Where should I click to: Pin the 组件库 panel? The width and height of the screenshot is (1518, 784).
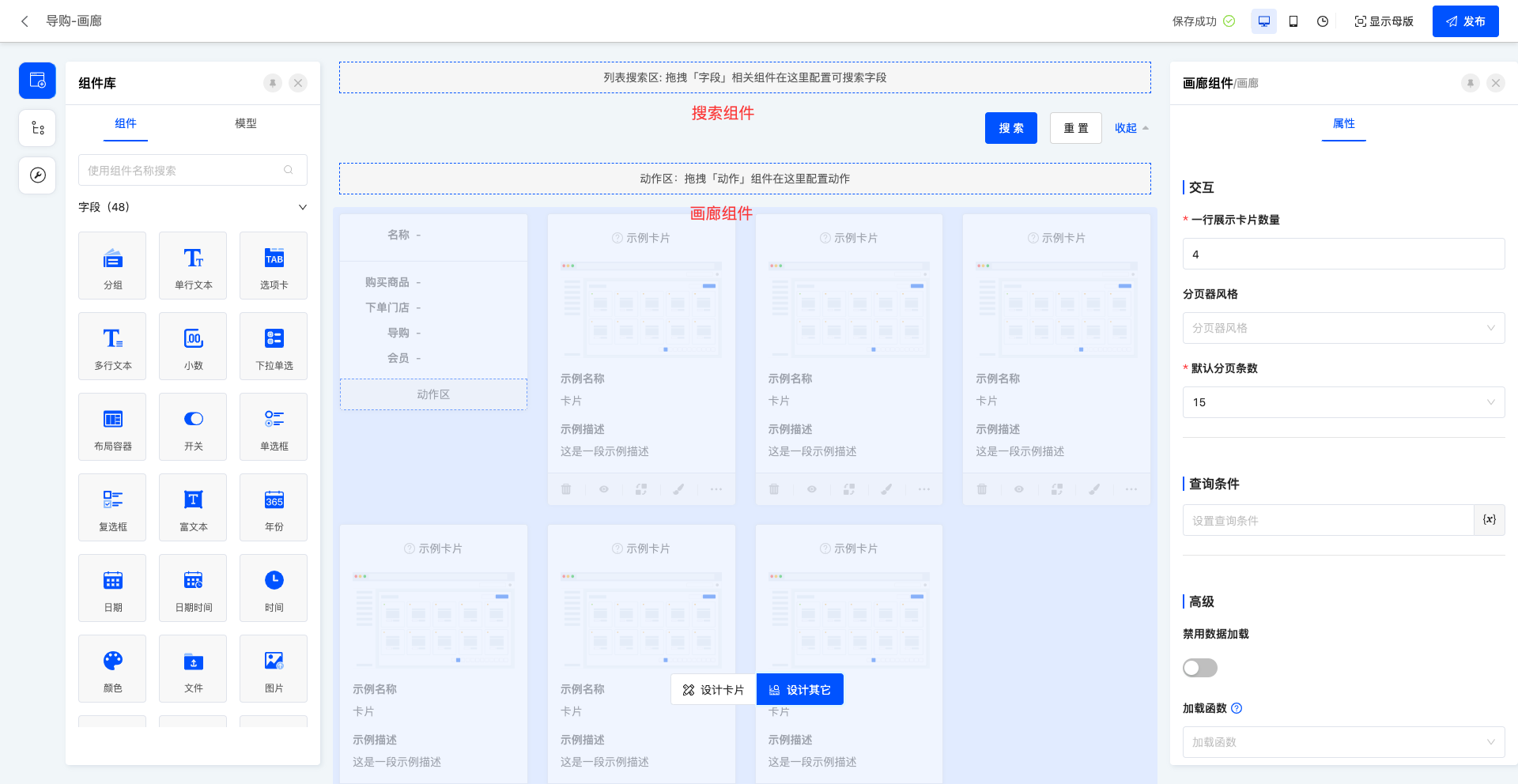[x=273, y=83]
